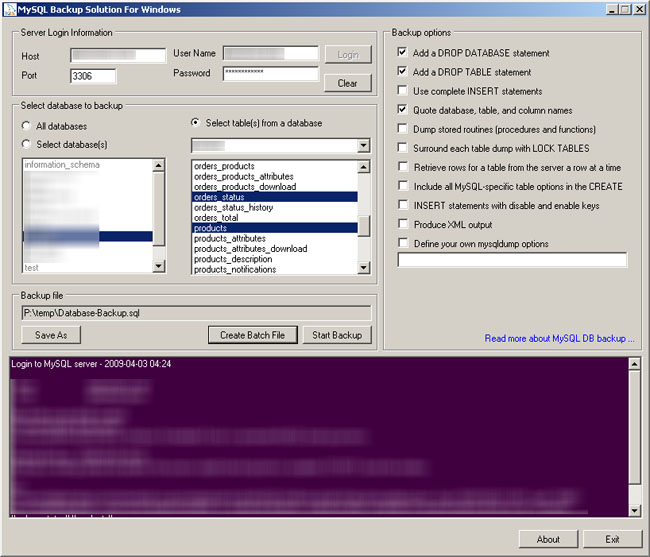Click the Login button
The width and height of the screenshot is (650, 557).
[x=348, y=54]
